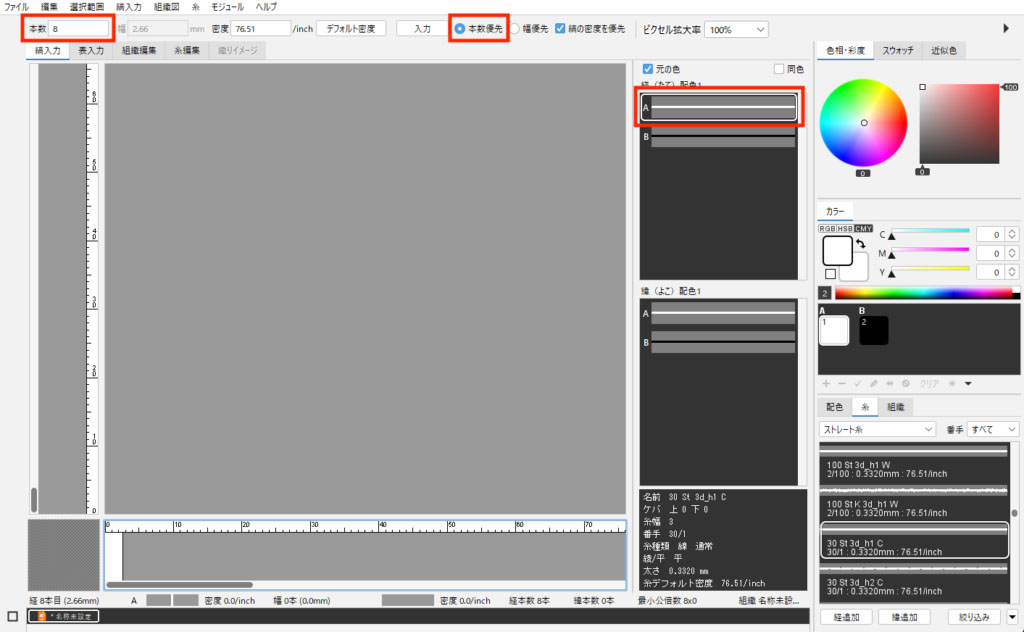The image size is (1024, 632).
Task: Click the plus icon to add color
Action: pyautogui.click(x=826, y=383)
